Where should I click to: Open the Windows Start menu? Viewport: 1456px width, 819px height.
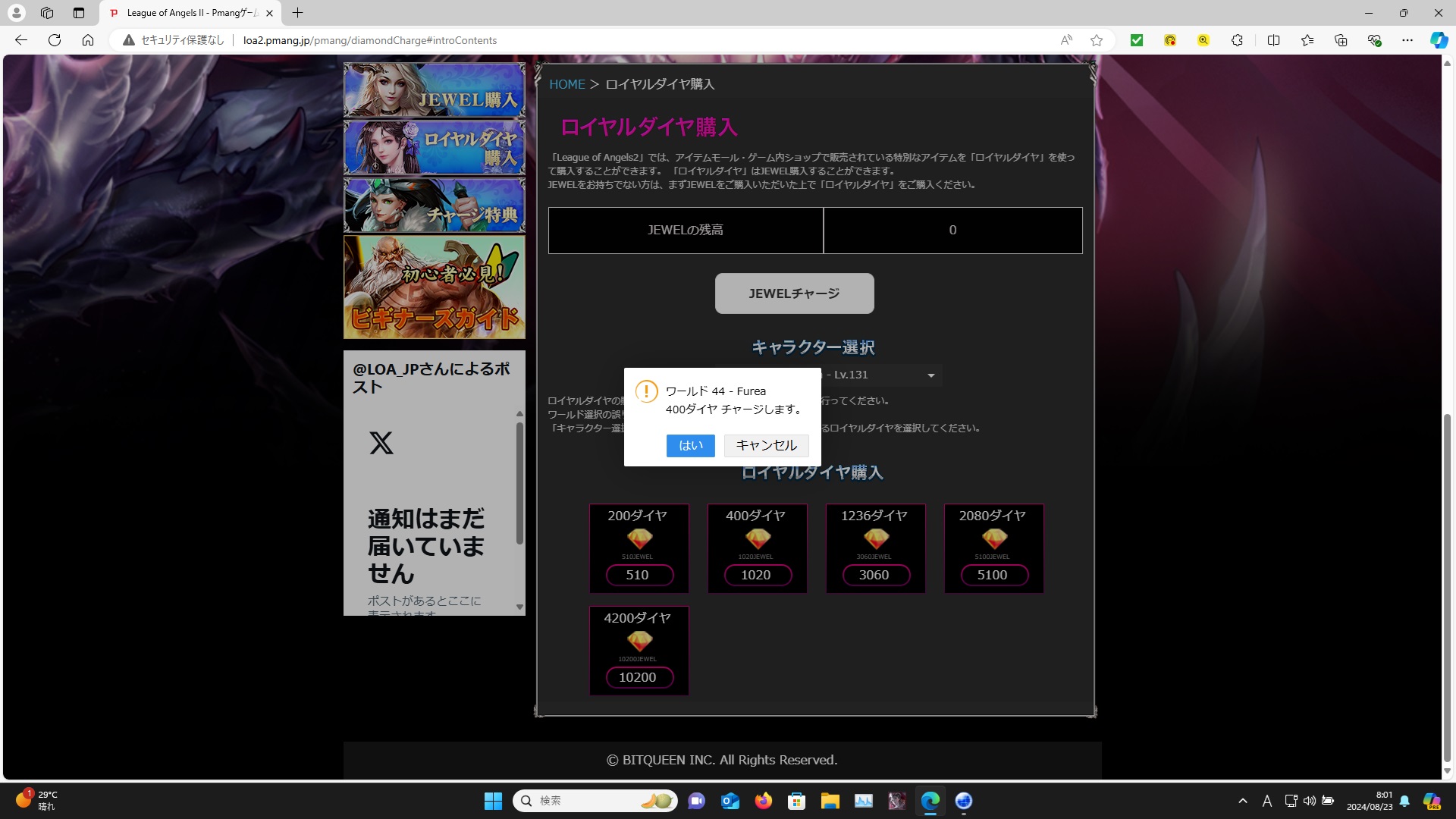point(493,801)
